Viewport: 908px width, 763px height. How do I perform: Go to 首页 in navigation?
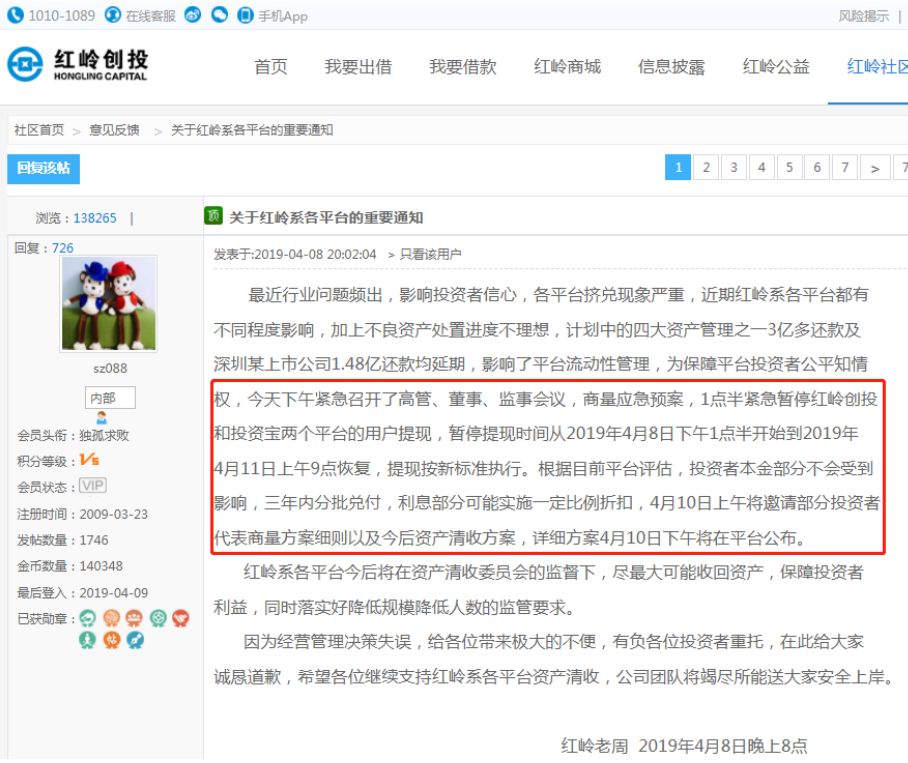pyautogui.click(x=271, y=67)
